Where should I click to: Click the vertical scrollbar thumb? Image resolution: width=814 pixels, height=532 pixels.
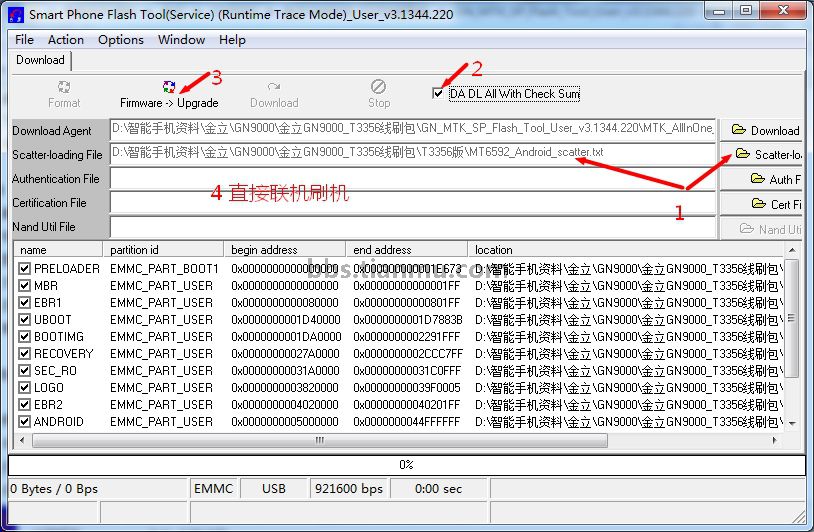pyautogui.click(x=792, y=318)
